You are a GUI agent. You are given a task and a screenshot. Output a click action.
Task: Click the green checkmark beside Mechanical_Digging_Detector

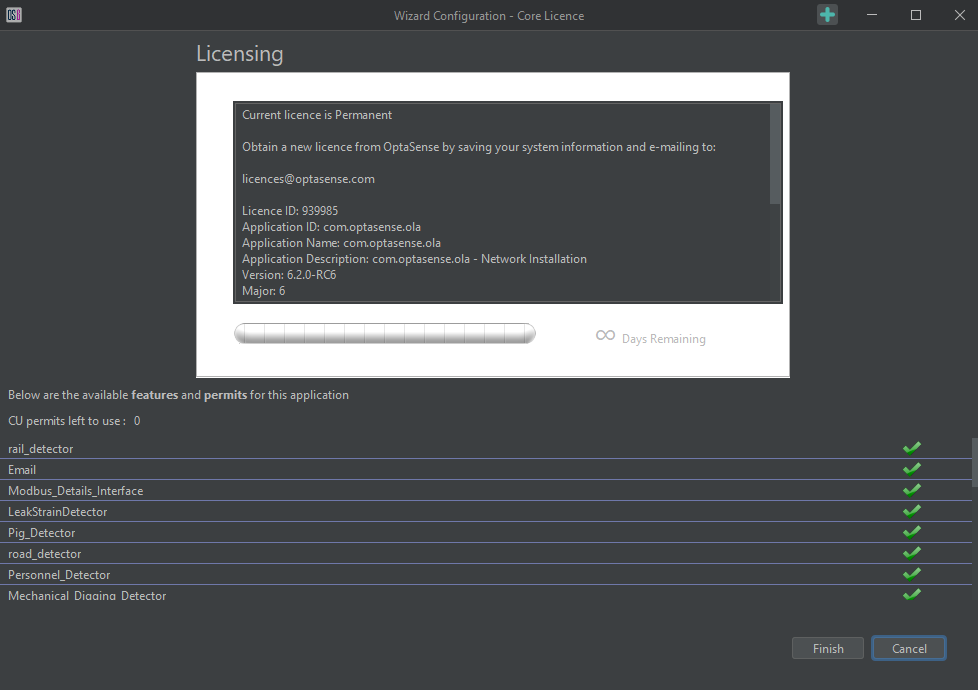point(911,593)
